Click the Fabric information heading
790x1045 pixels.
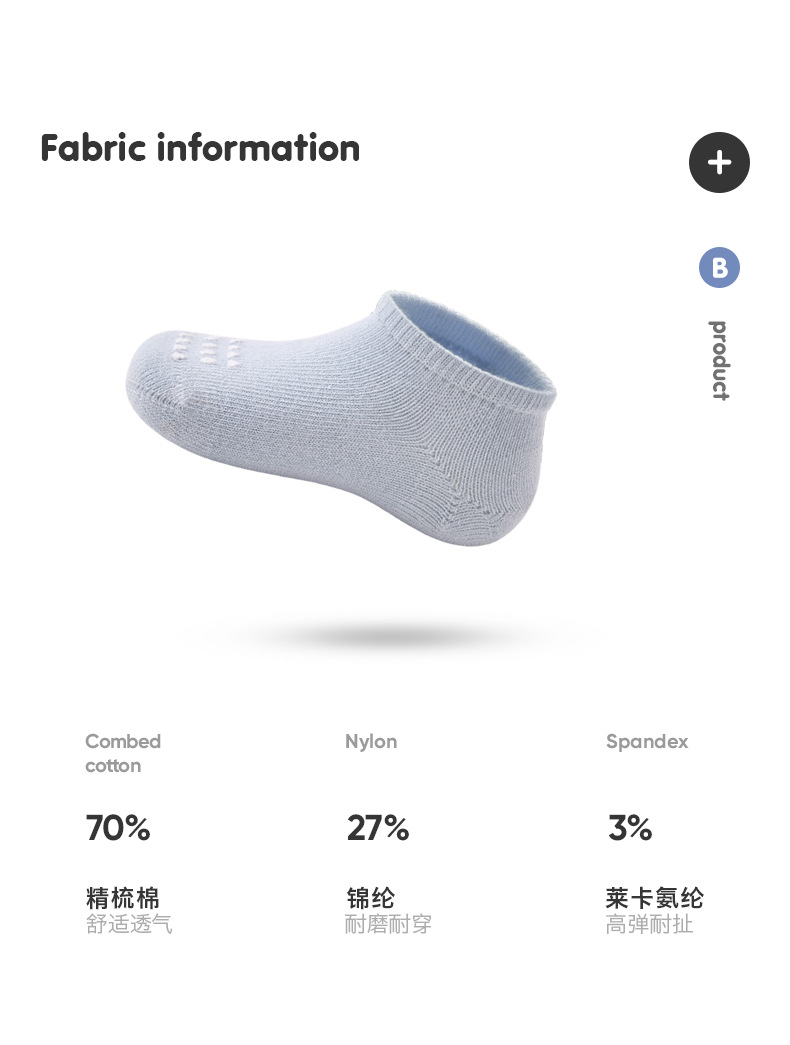pyautogui.click(x=200, y=148)
